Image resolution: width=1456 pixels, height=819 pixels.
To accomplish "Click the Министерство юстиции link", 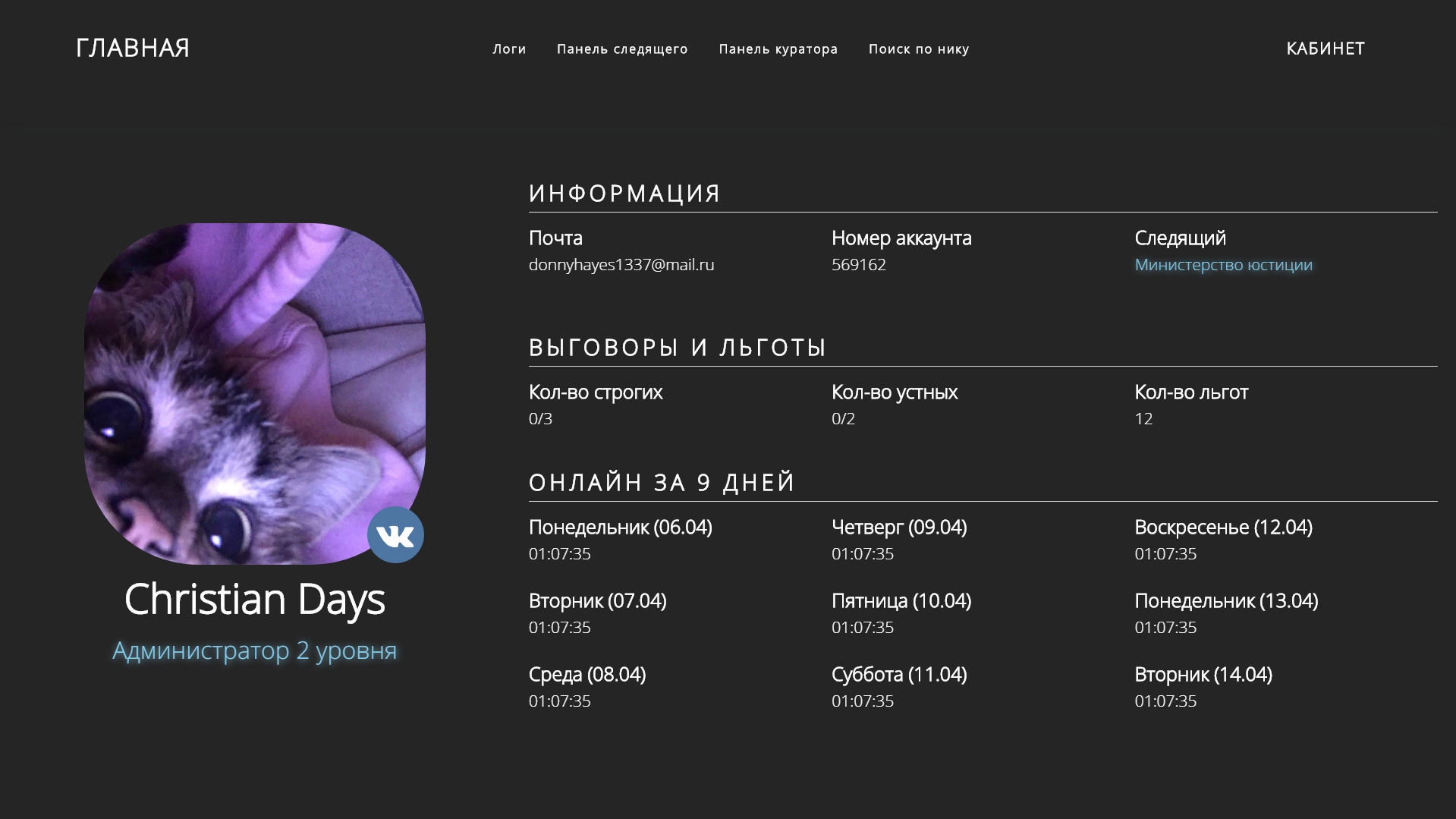I will coord(1223,265).
